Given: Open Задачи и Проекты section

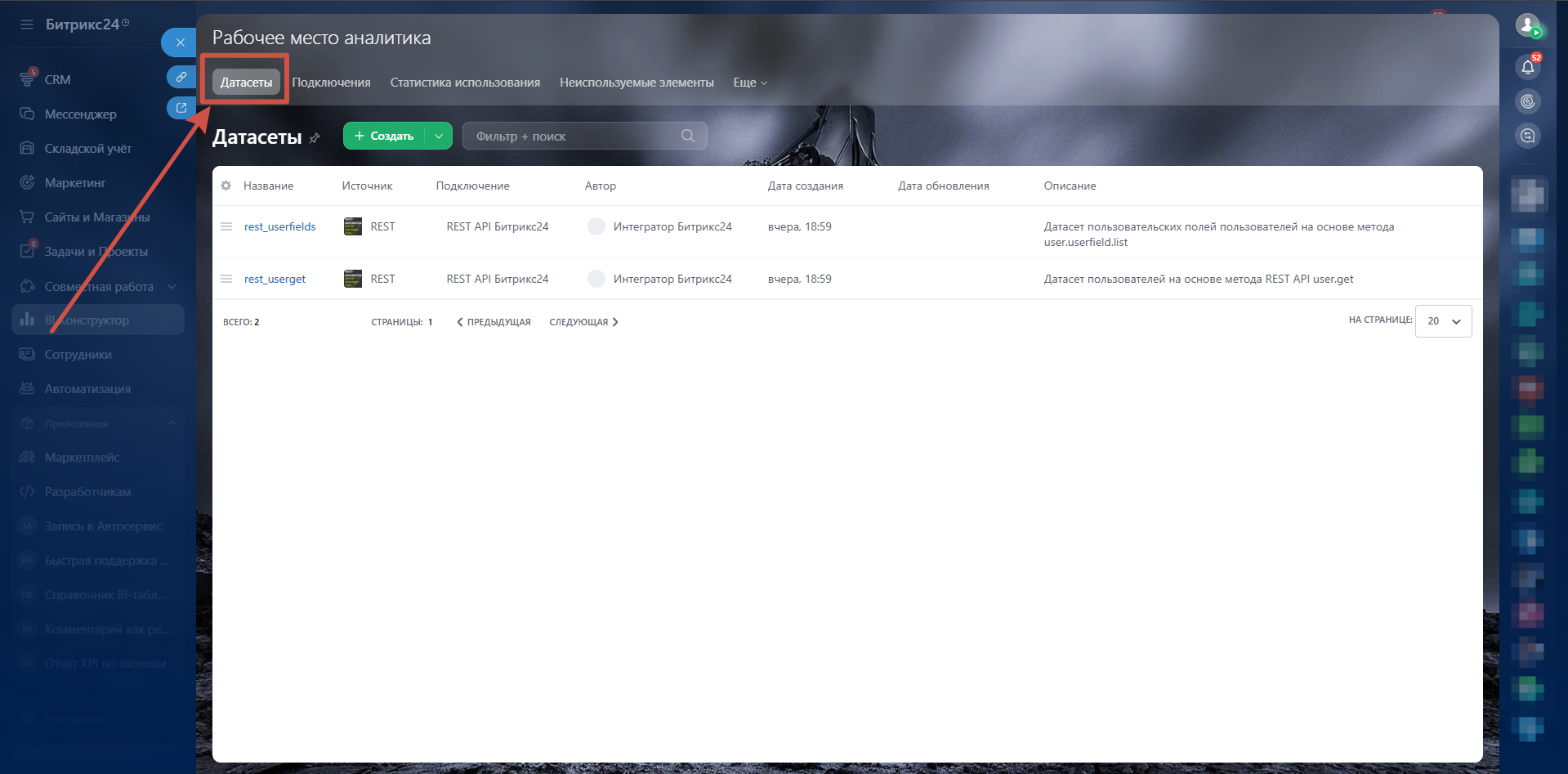Looking at the screenshot, I should coord(96,251).
